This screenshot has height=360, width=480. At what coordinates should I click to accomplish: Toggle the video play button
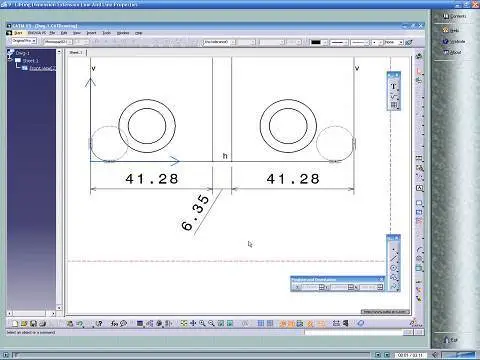[5, 355]
